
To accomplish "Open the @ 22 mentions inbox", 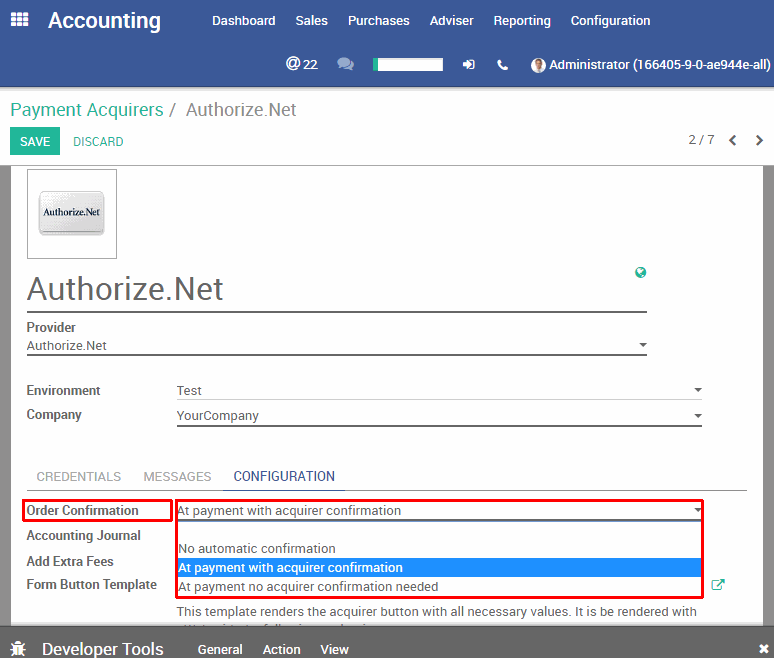I will (x=302, y=64).
